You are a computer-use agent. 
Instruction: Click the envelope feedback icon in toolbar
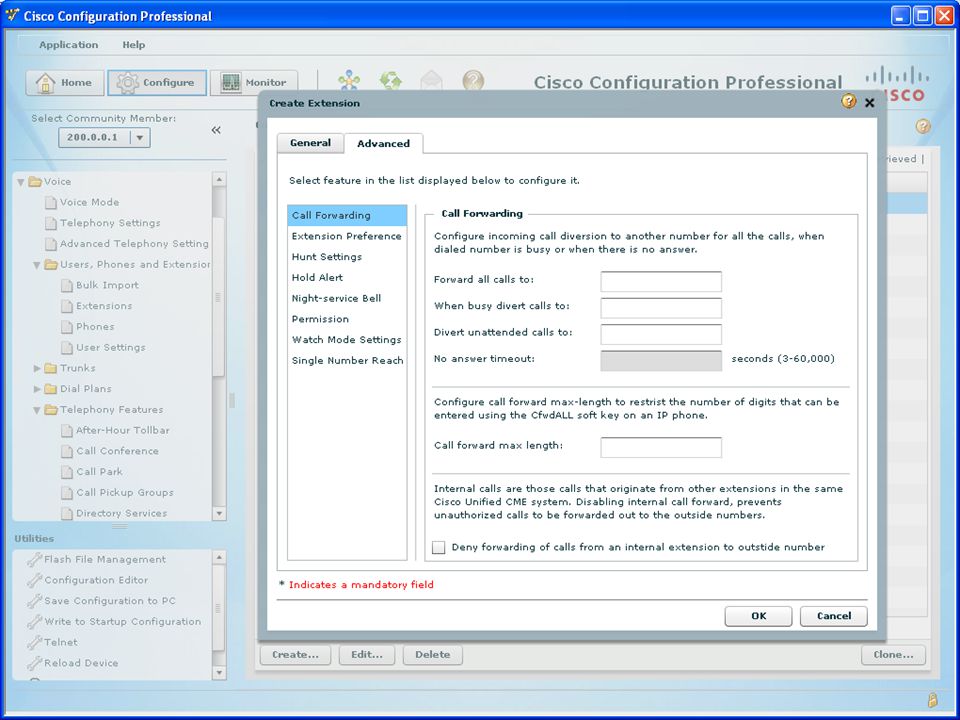coord(431,80)
